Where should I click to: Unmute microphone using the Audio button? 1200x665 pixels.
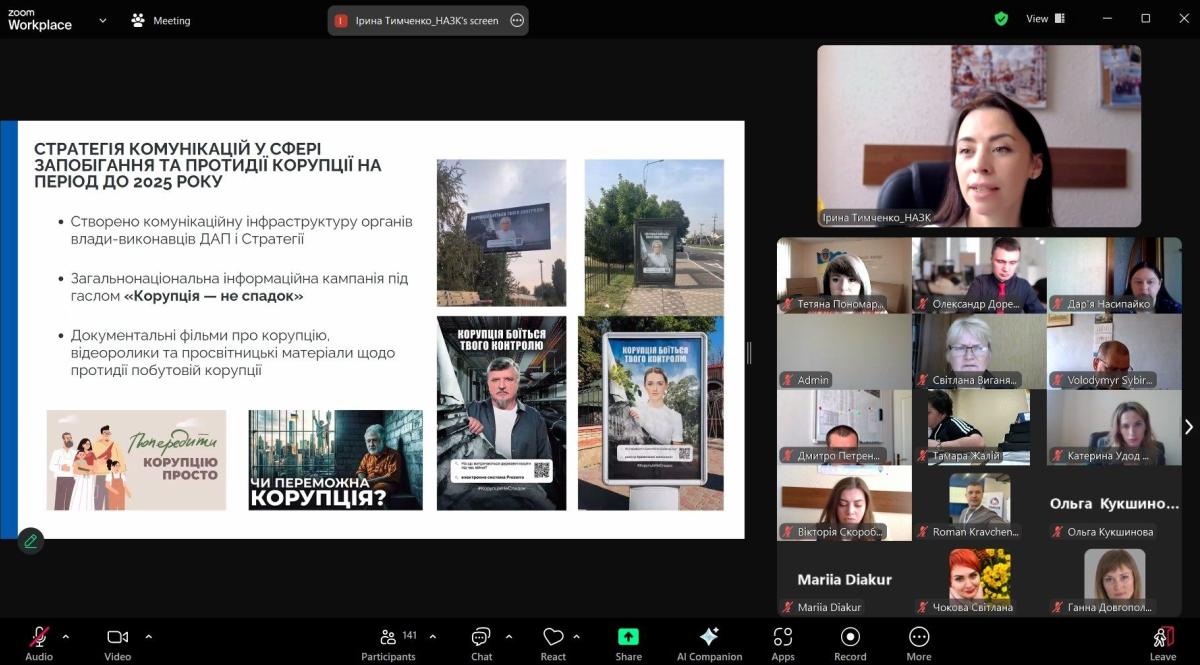[x=39, y=644]
